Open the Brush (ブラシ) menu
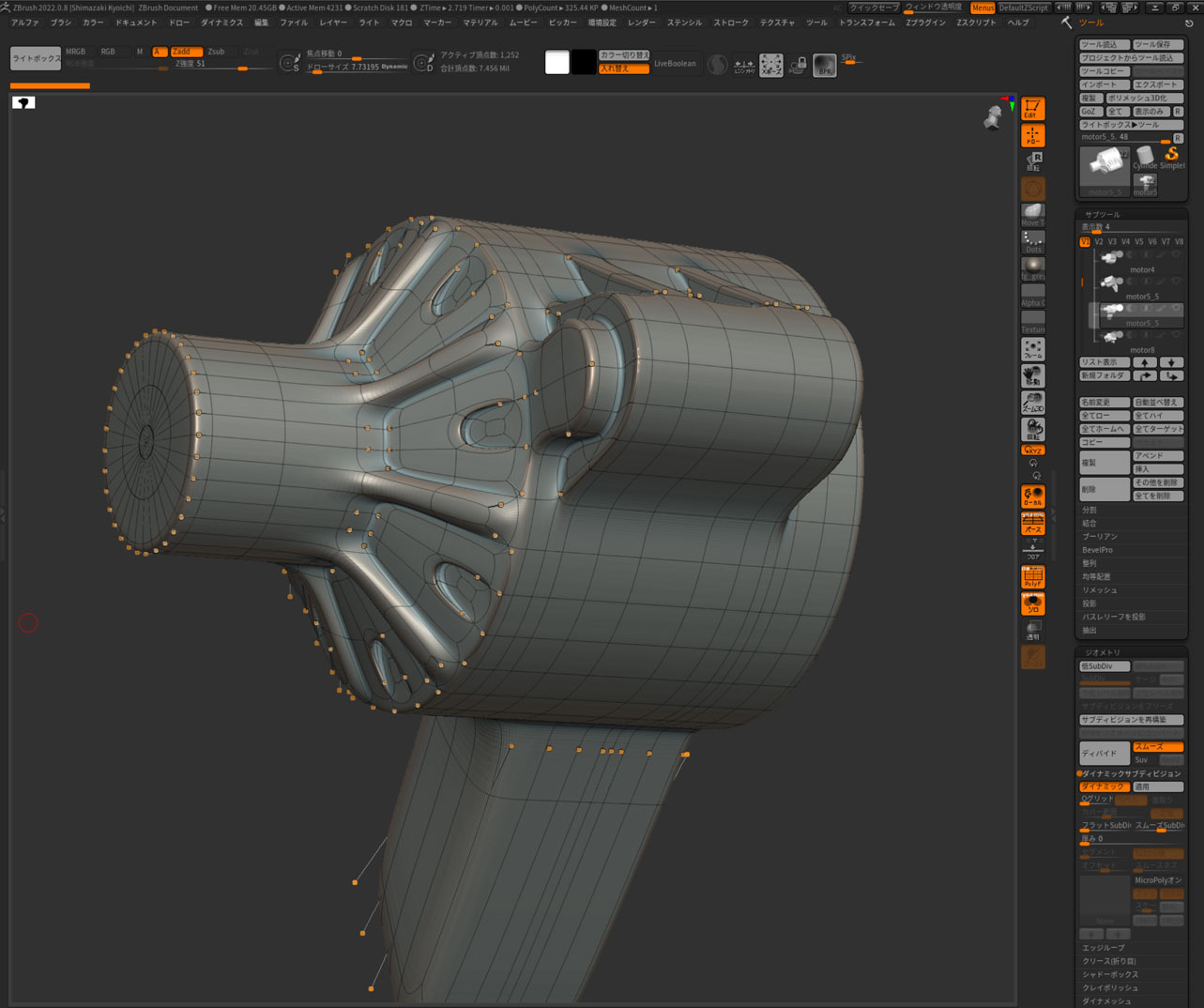 coord(61,23)
